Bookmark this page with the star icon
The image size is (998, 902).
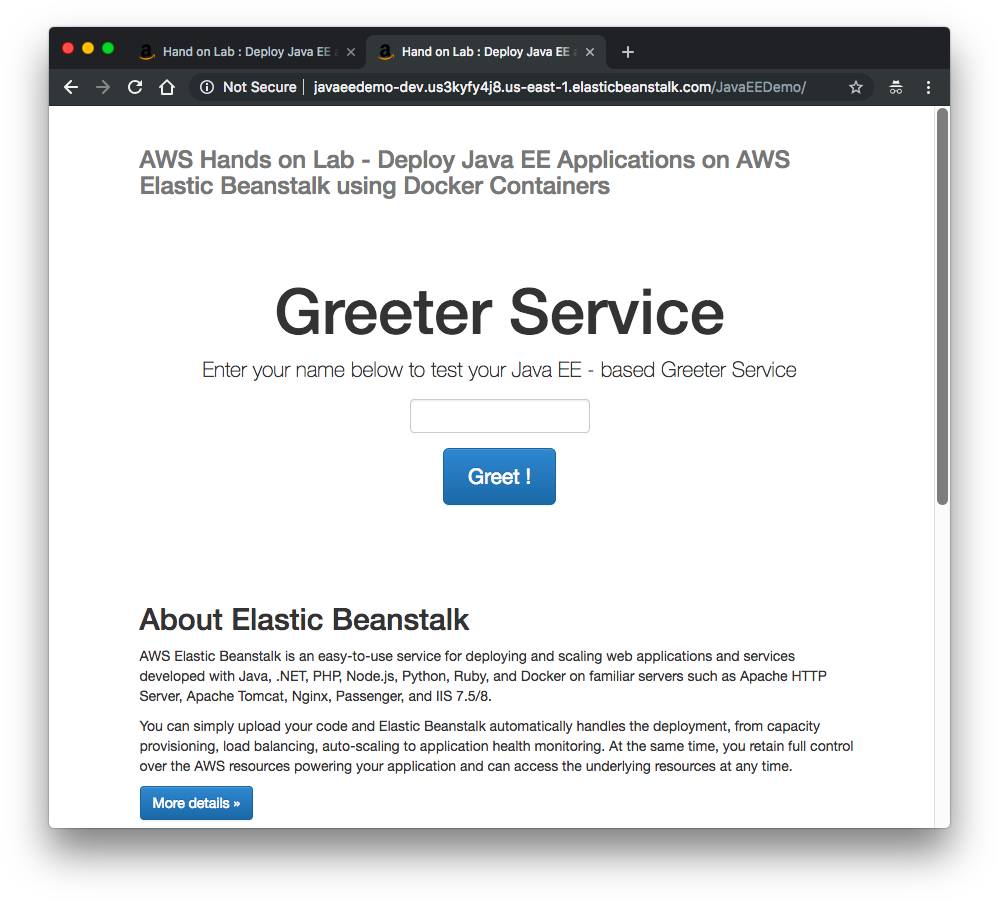tap(855, 87)
